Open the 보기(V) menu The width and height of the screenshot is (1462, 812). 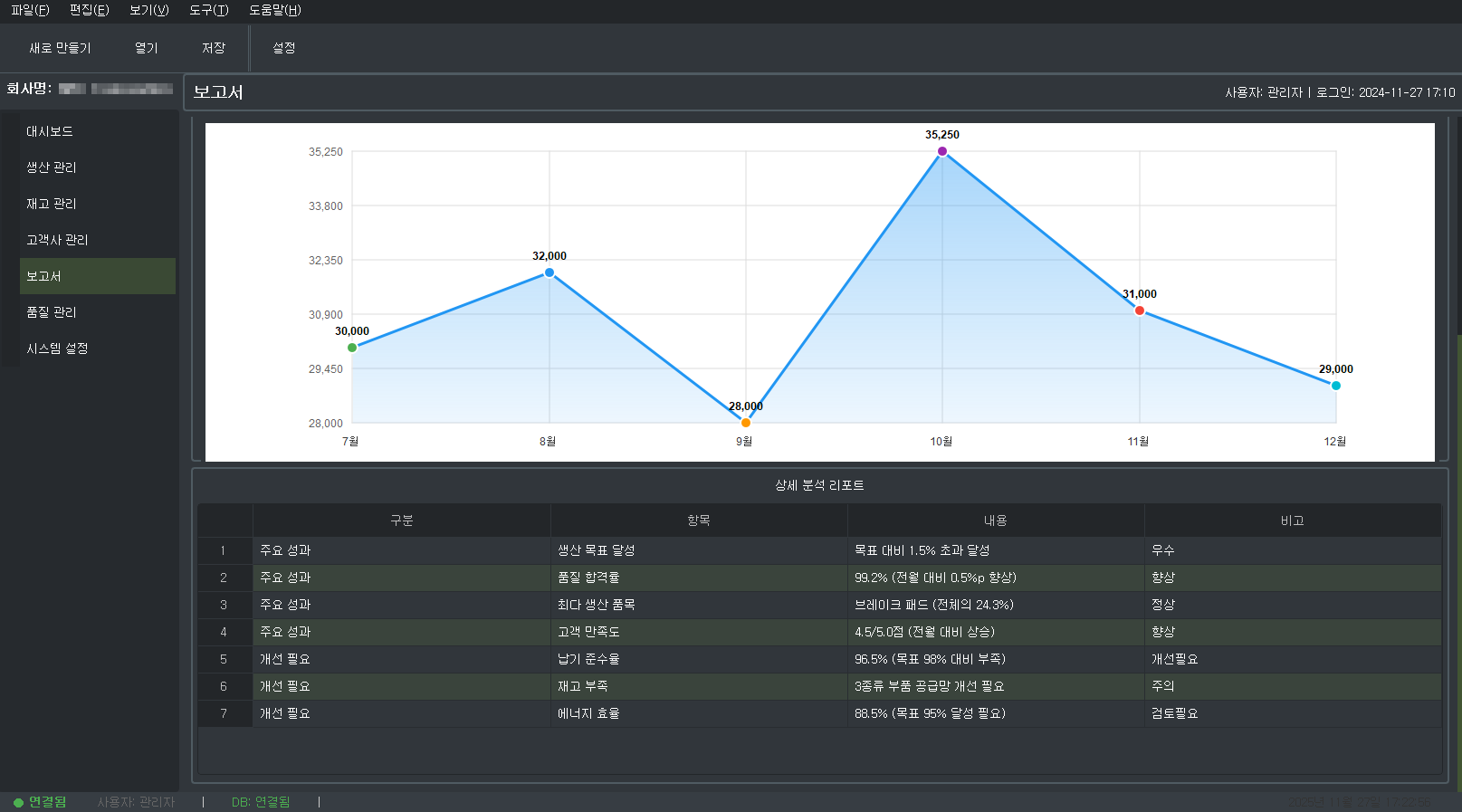tap(148, 10)
